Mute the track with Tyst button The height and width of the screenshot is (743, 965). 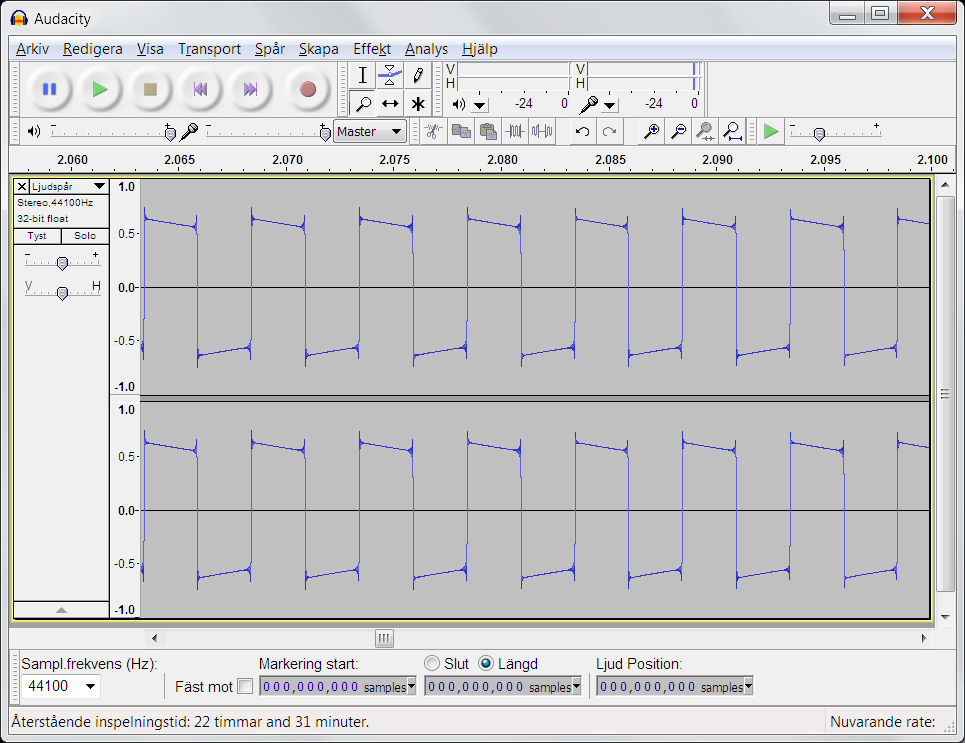[x=37, y=236]
